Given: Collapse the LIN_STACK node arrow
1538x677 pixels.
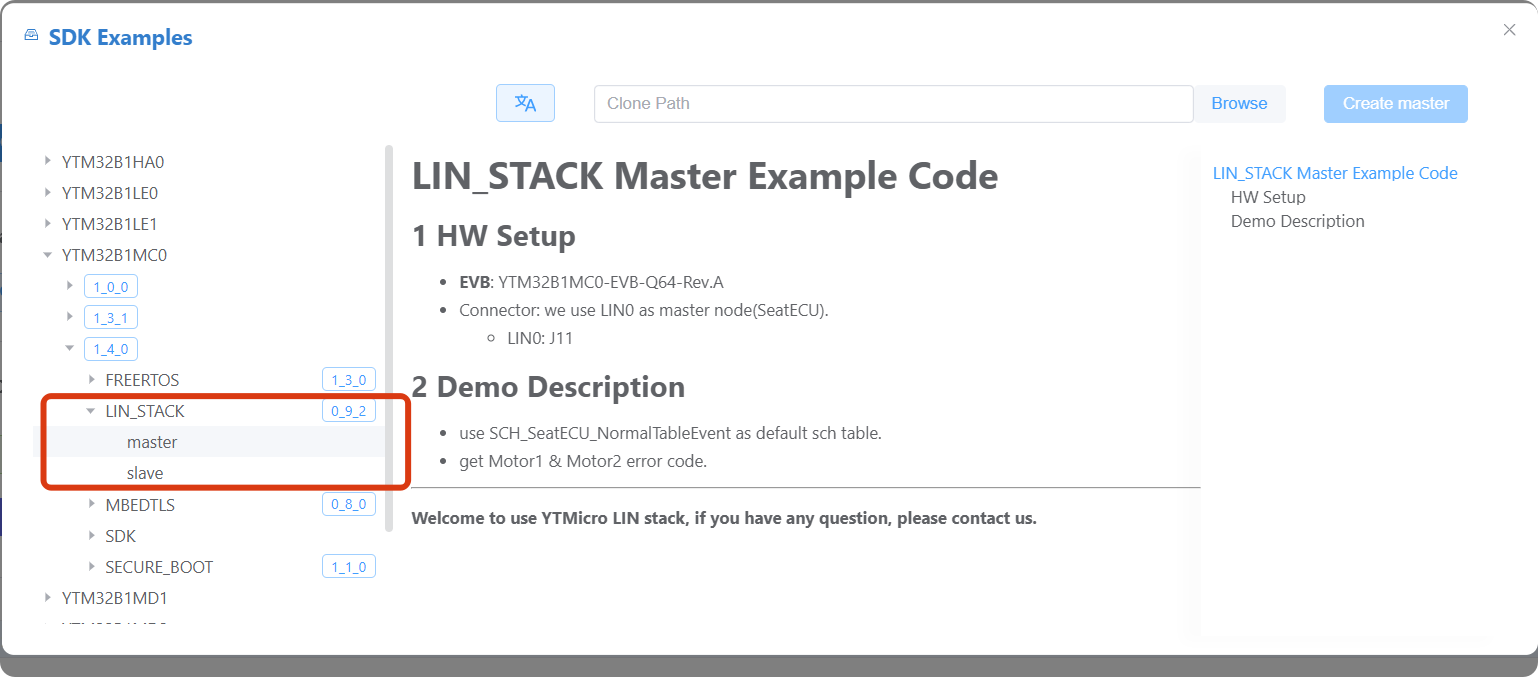Looking at the screenshot, I should [91, 411].
